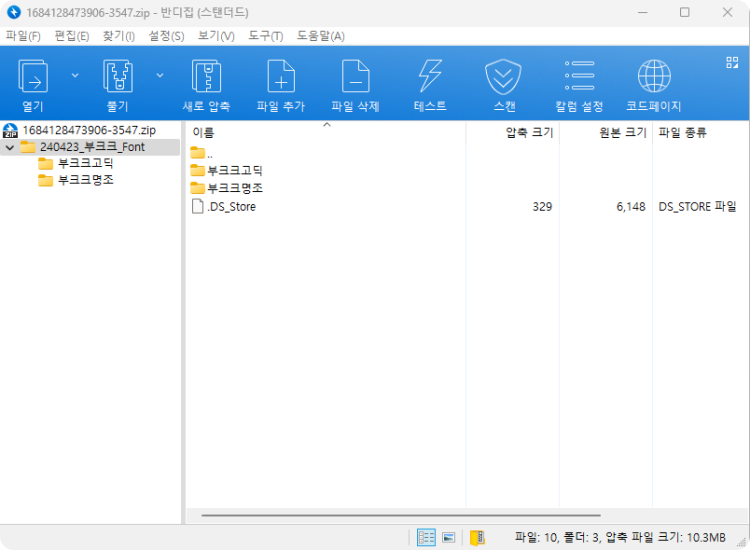
Task: Switch to thumbnail view in status bar
Action: tap(449, 538)
